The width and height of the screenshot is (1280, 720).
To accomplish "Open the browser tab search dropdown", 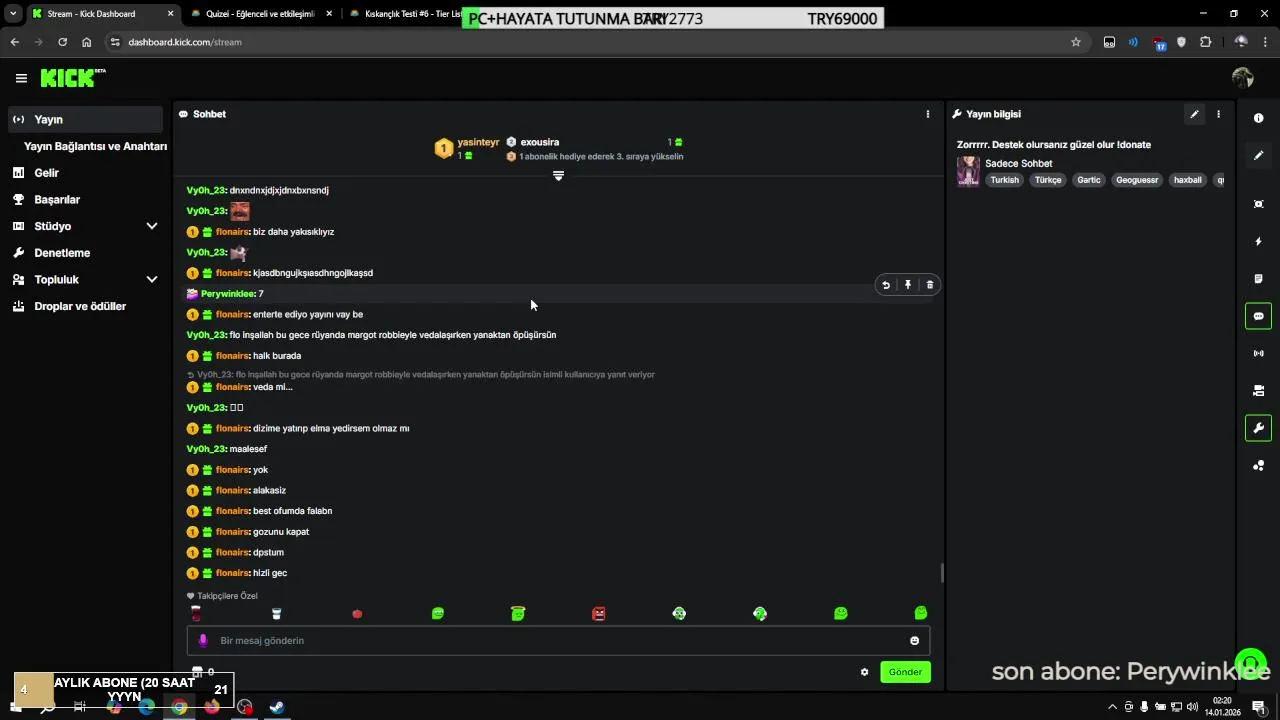I will point(13,14).
